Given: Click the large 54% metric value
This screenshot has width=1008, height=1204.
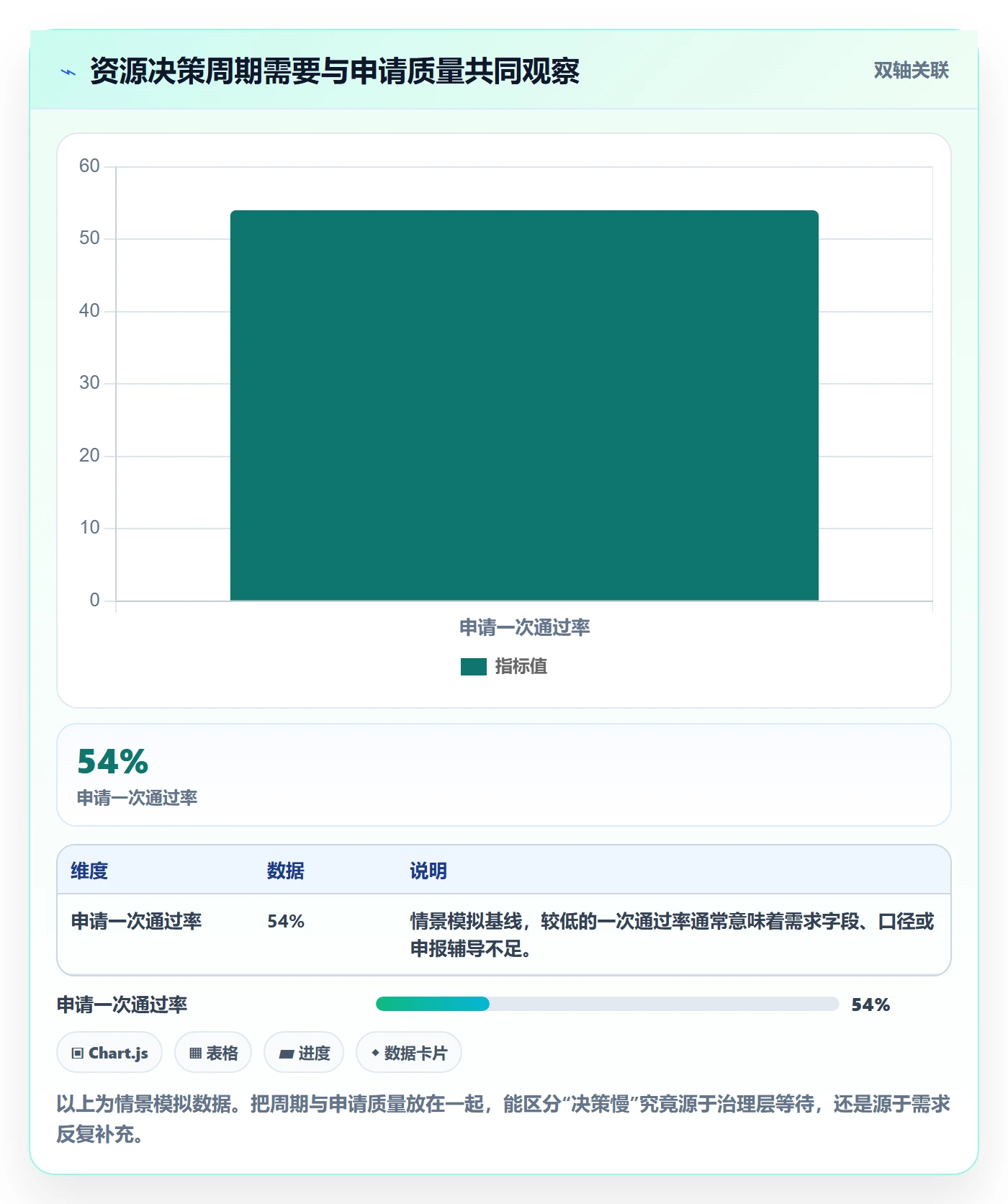Looking at the screenshot, I should pyautogui.click(x=113, y=762).
